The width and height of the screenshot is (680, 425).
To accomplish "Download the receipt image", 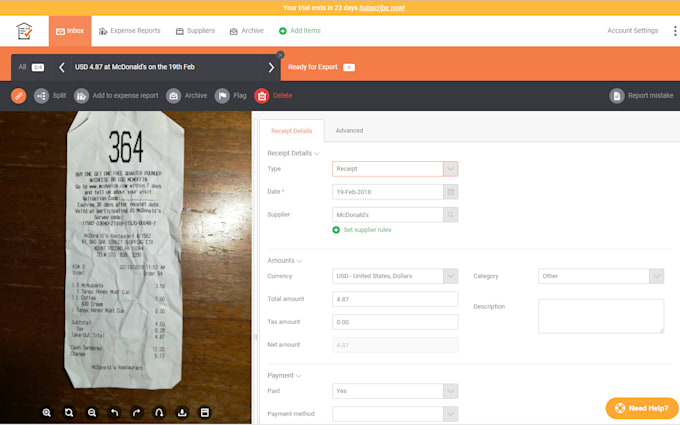I will [x=182, y=412].
